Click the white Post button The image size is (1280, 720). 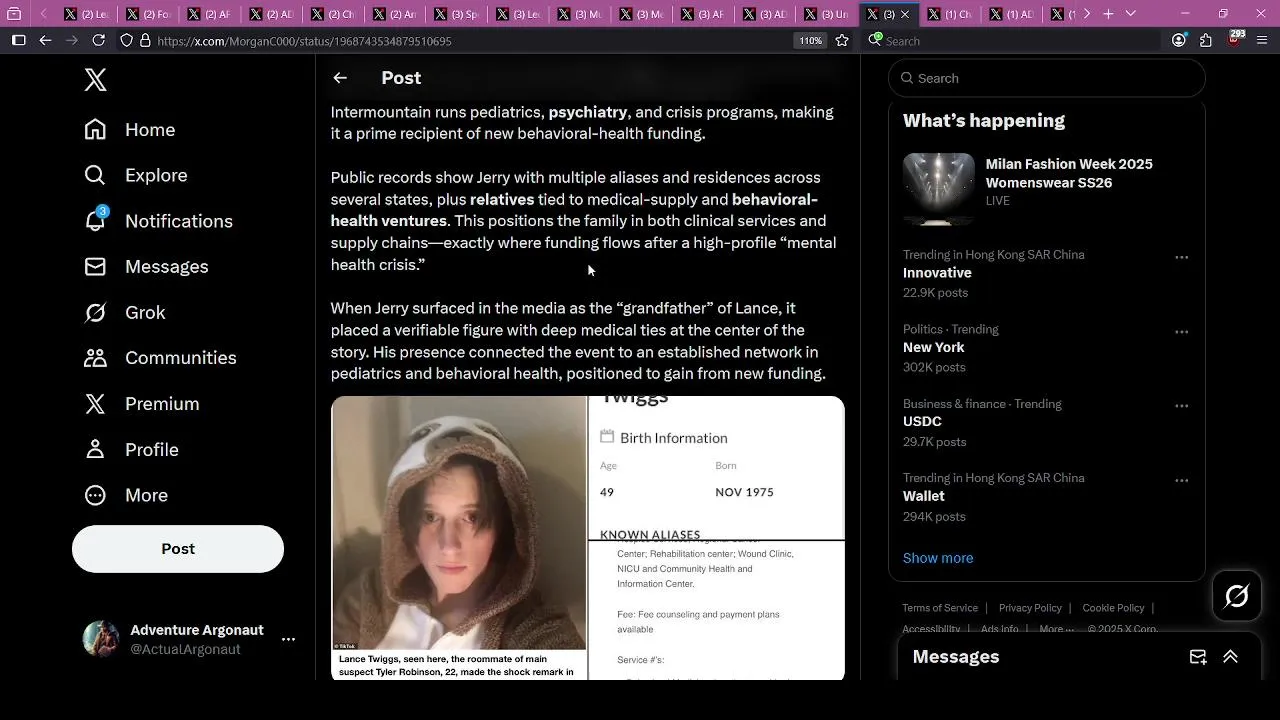point(178,549)
